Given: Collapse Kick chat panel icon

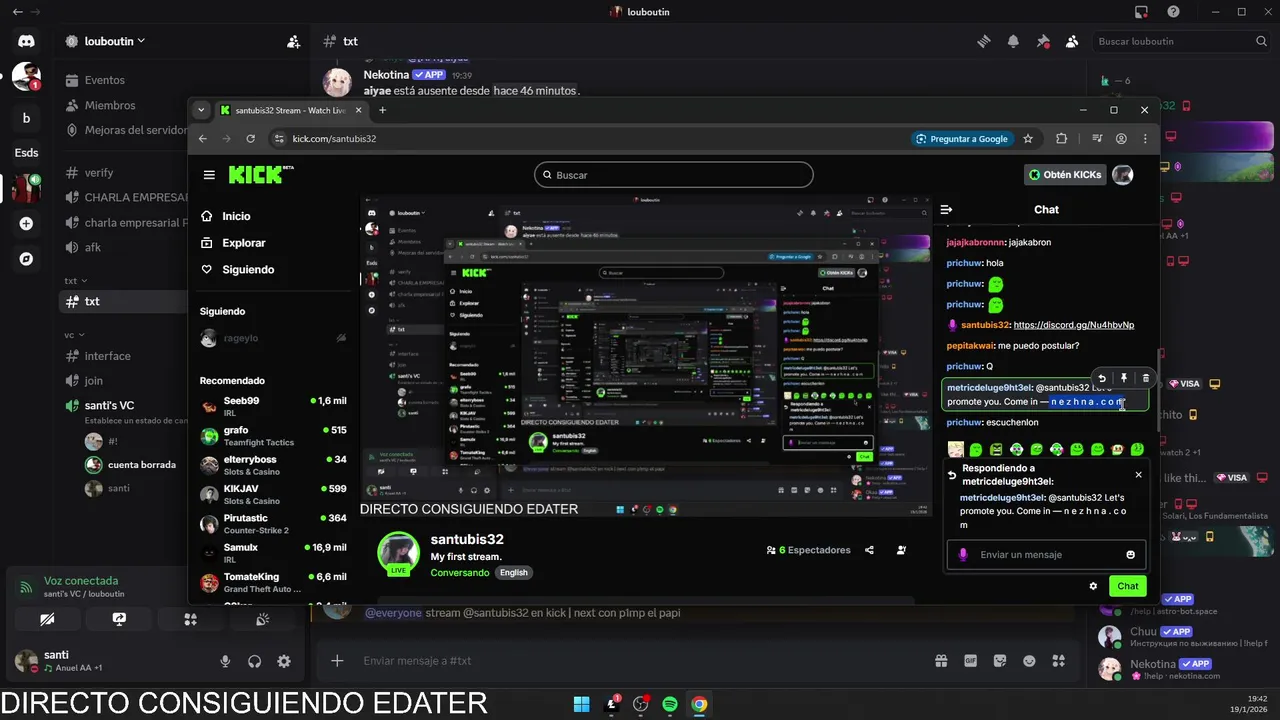Looking at the screenshot, I should 947,210.
